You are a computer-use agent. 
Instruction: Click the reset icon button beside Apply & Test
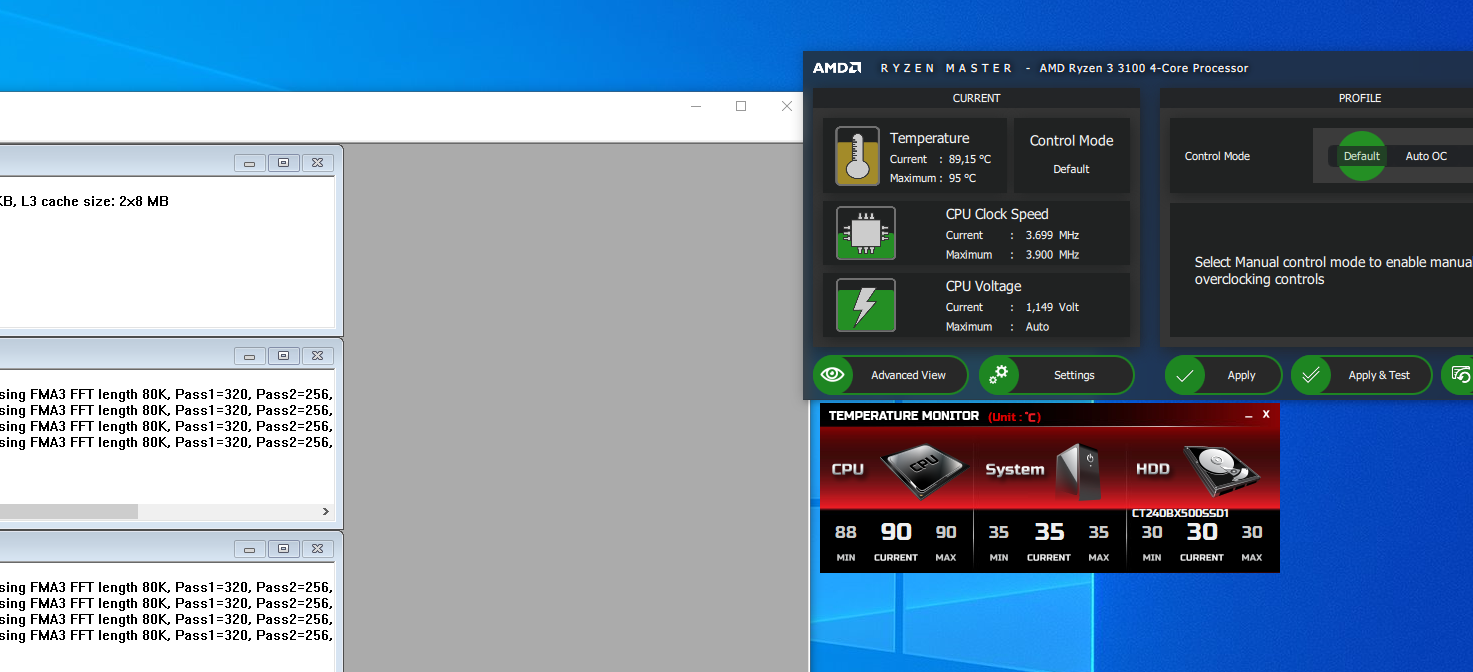pyautogui.click(x=1458, y=375)
